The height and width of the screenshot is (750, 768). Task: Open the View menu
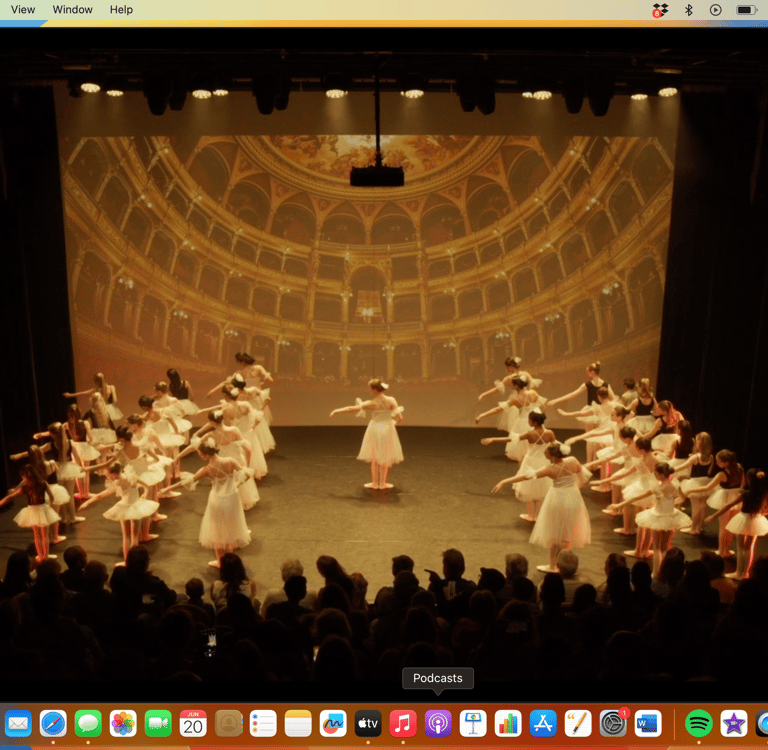23,10
